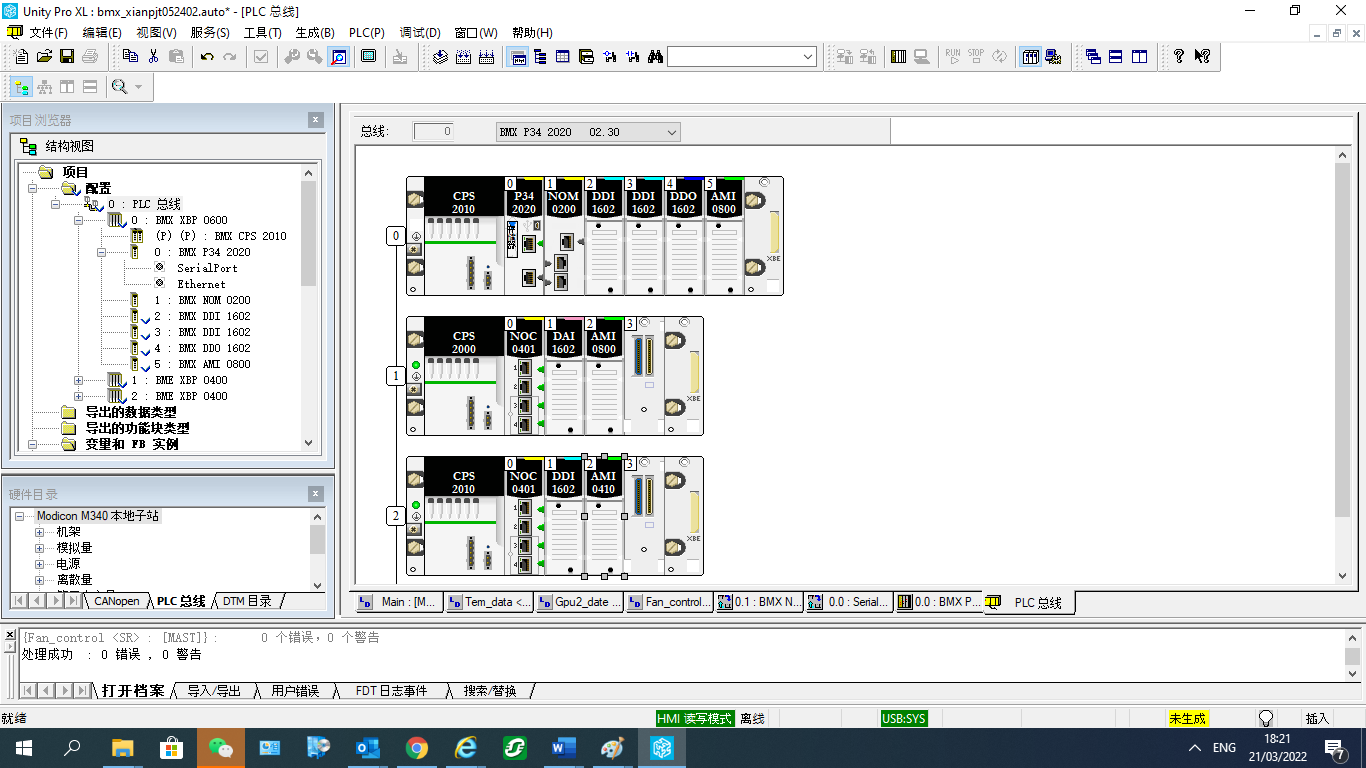The width and height of the screenshot is (1366, 768).
Task: Click the build project download-stack icon
Action: (x=441, y=57)
